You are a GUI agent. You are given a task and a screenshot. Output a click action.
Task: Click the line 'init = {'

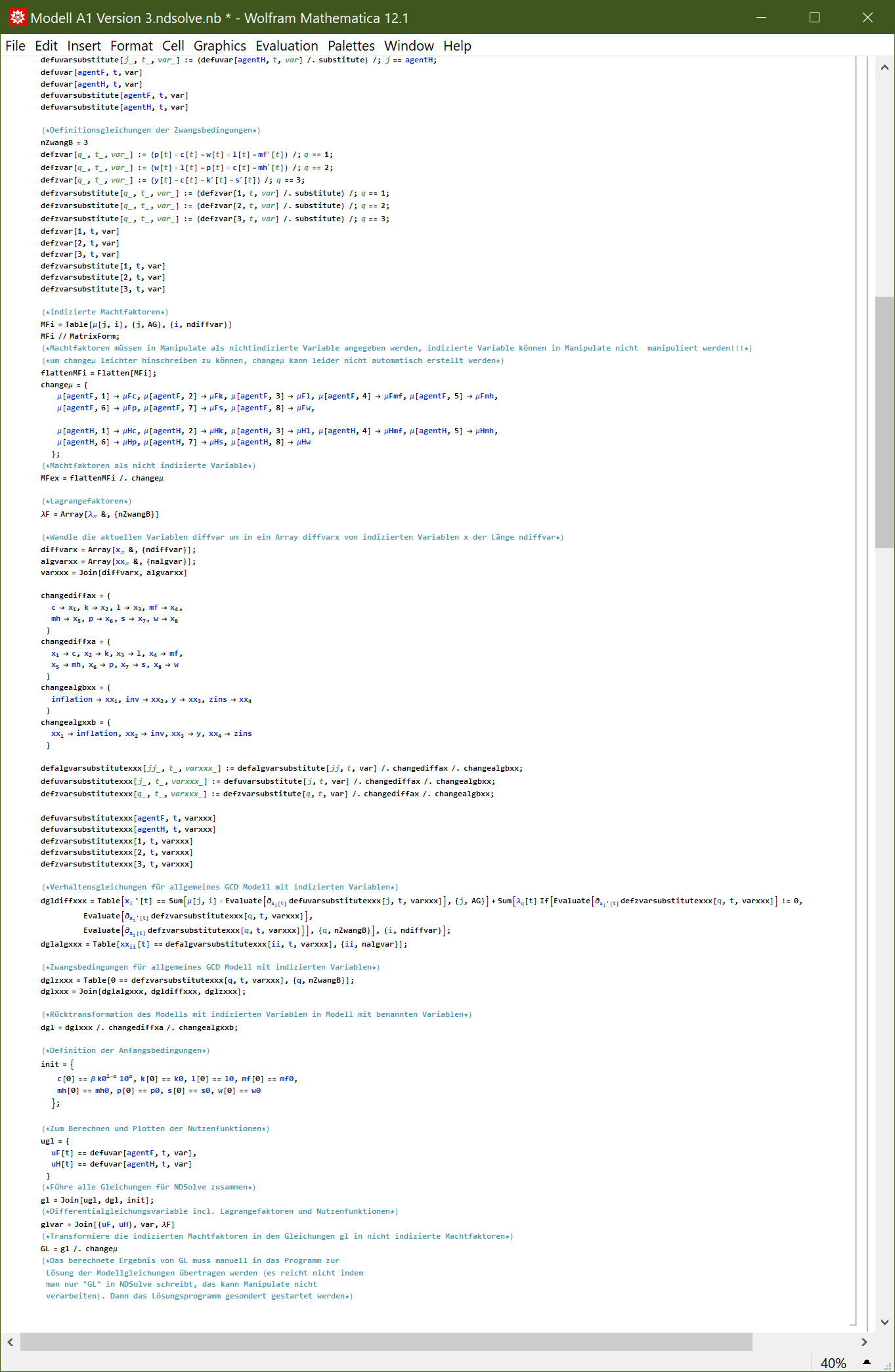[x=57, y=1064]
